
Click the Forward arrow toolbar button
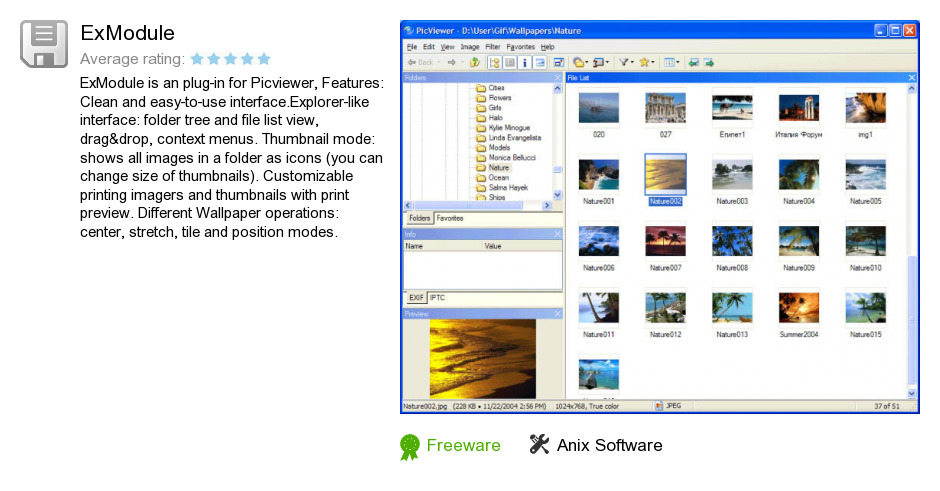452,62
